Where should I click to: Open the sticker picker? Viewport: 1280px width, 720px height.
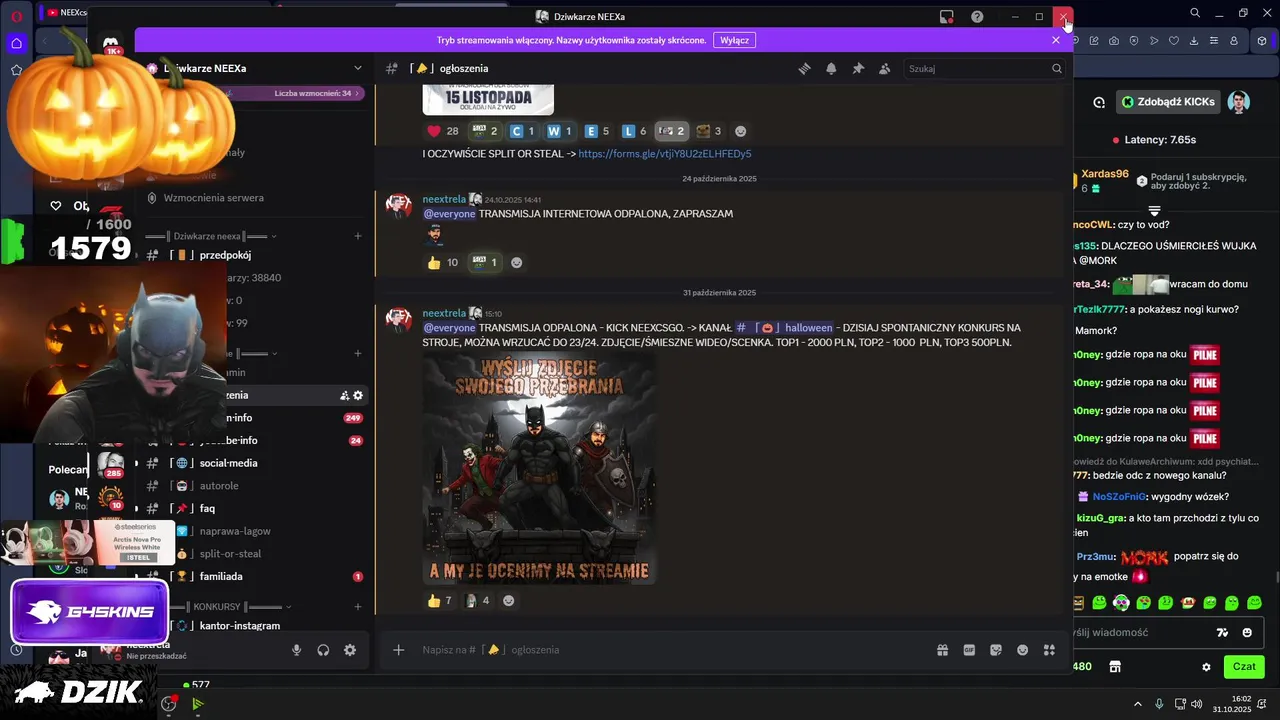click(996, 650)
